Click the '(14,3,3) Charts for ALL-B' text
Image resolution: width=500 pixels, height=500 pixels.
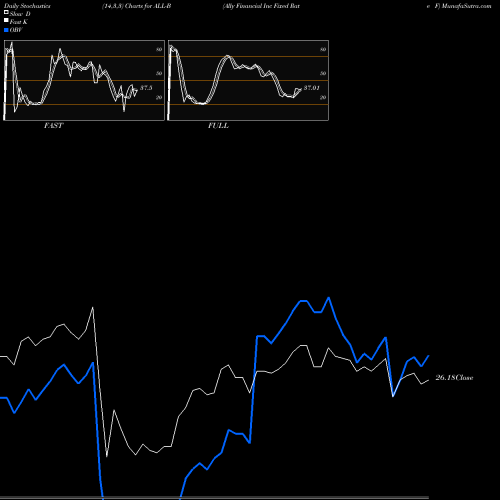point(137,6)
